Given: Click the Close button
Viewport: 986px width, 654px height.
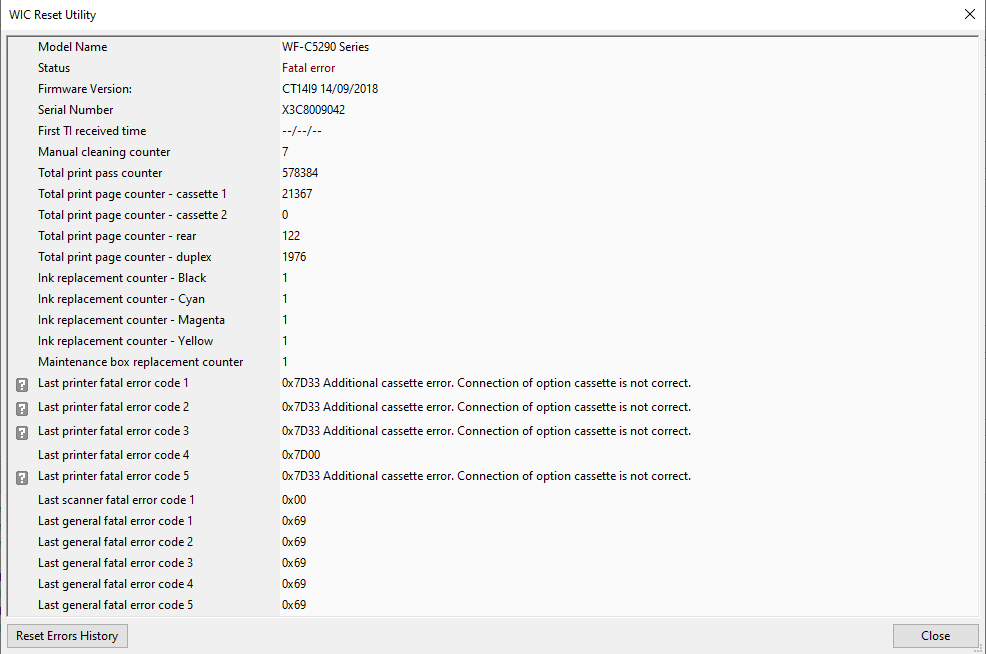Looking at the screenshot, I should [936, 636].
